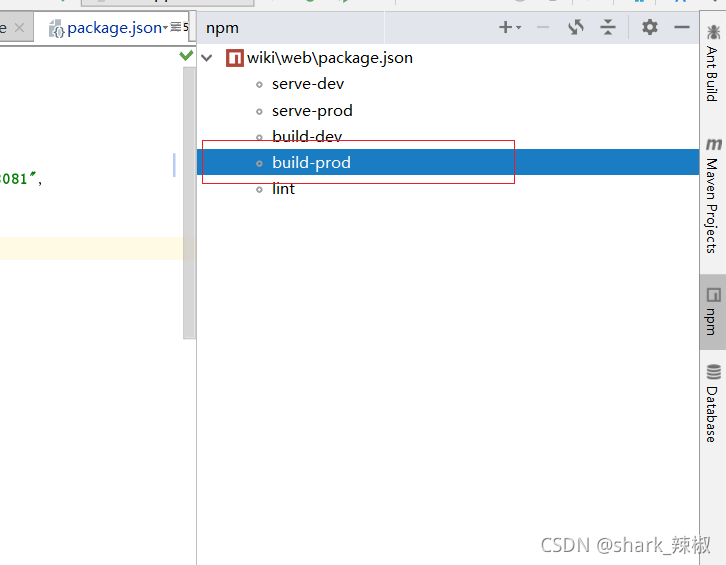
Task: Hide the npm tool window
Action: click(682, 28)
